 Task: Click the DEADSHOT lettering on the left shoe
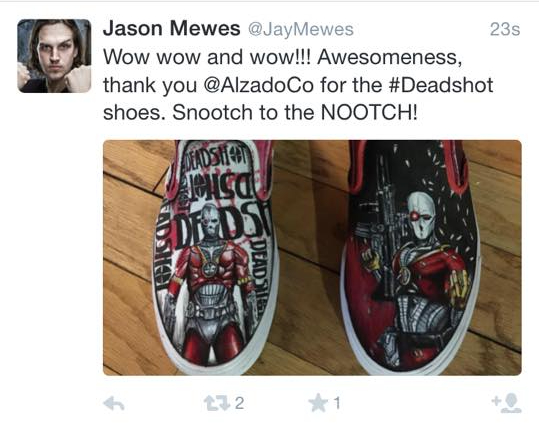click(220, 225)
